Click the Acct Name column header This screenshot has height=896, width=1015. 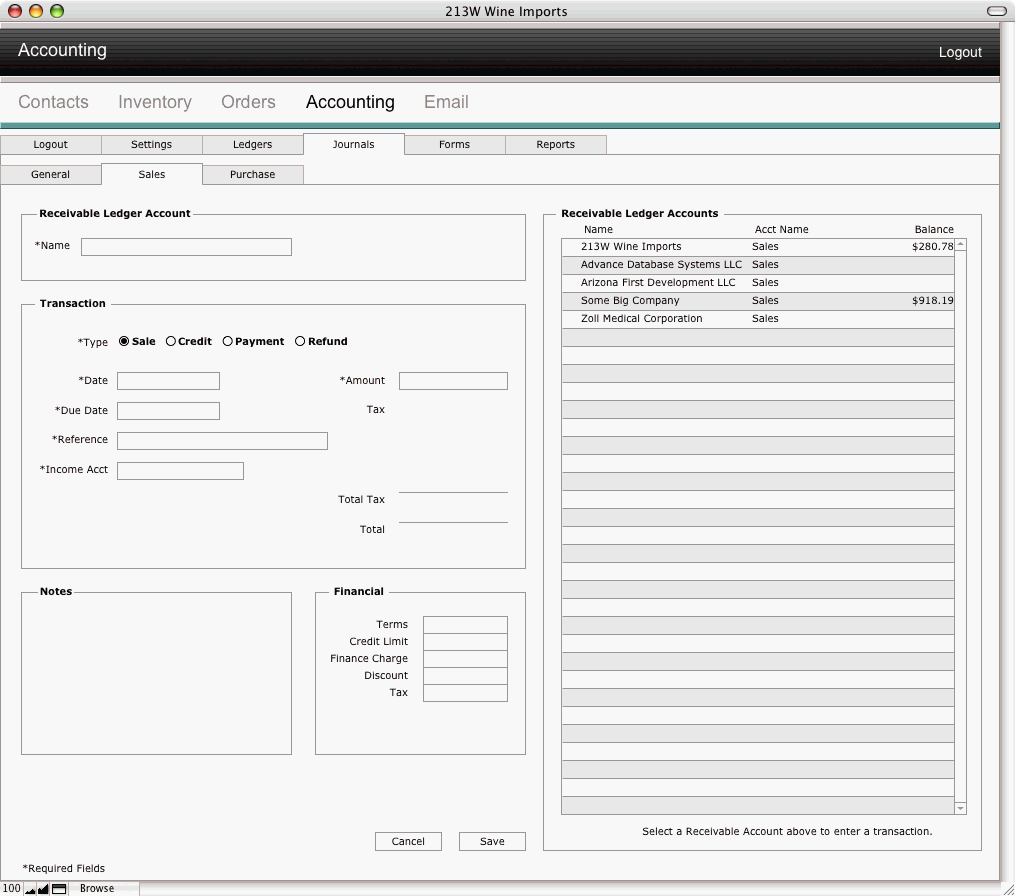point(781,229)
